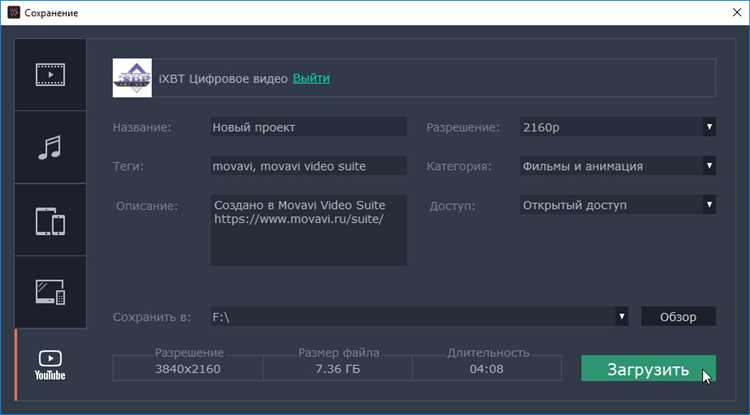The image size is (750, 415).
Task: Open the Разрешение dropdown showing 2160p
Action: [x=618, y=127]
